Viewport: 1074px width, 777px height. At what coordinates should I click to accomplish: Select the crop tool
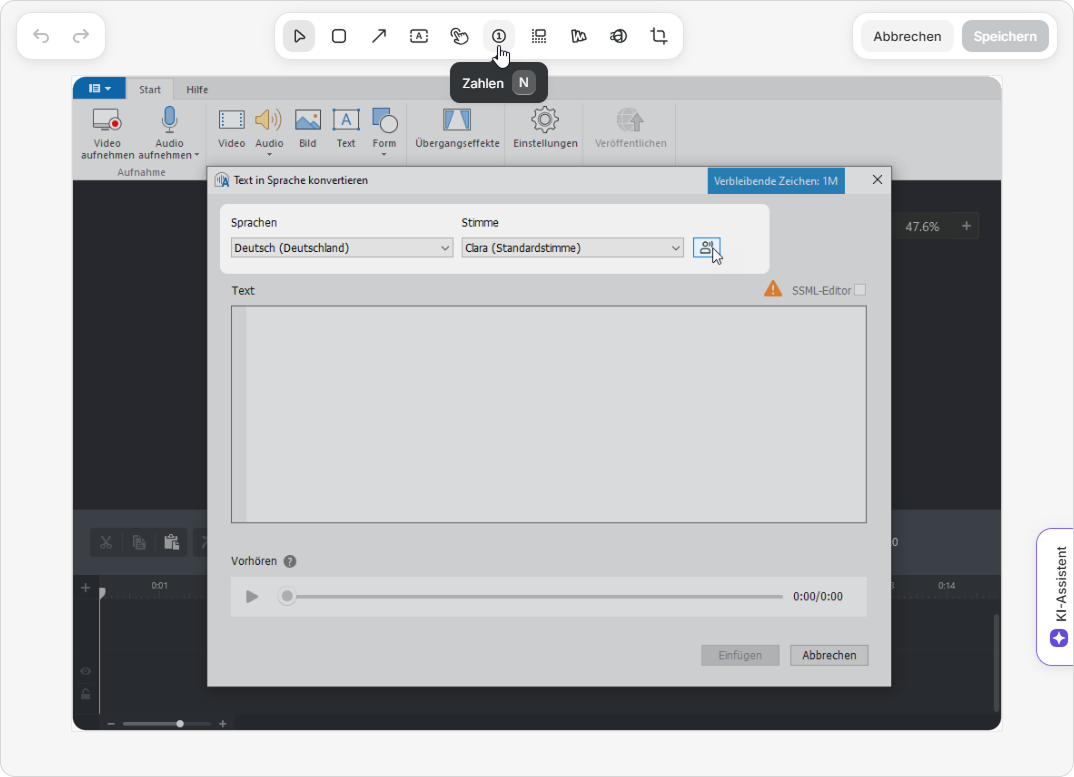[x=659, y=36]
